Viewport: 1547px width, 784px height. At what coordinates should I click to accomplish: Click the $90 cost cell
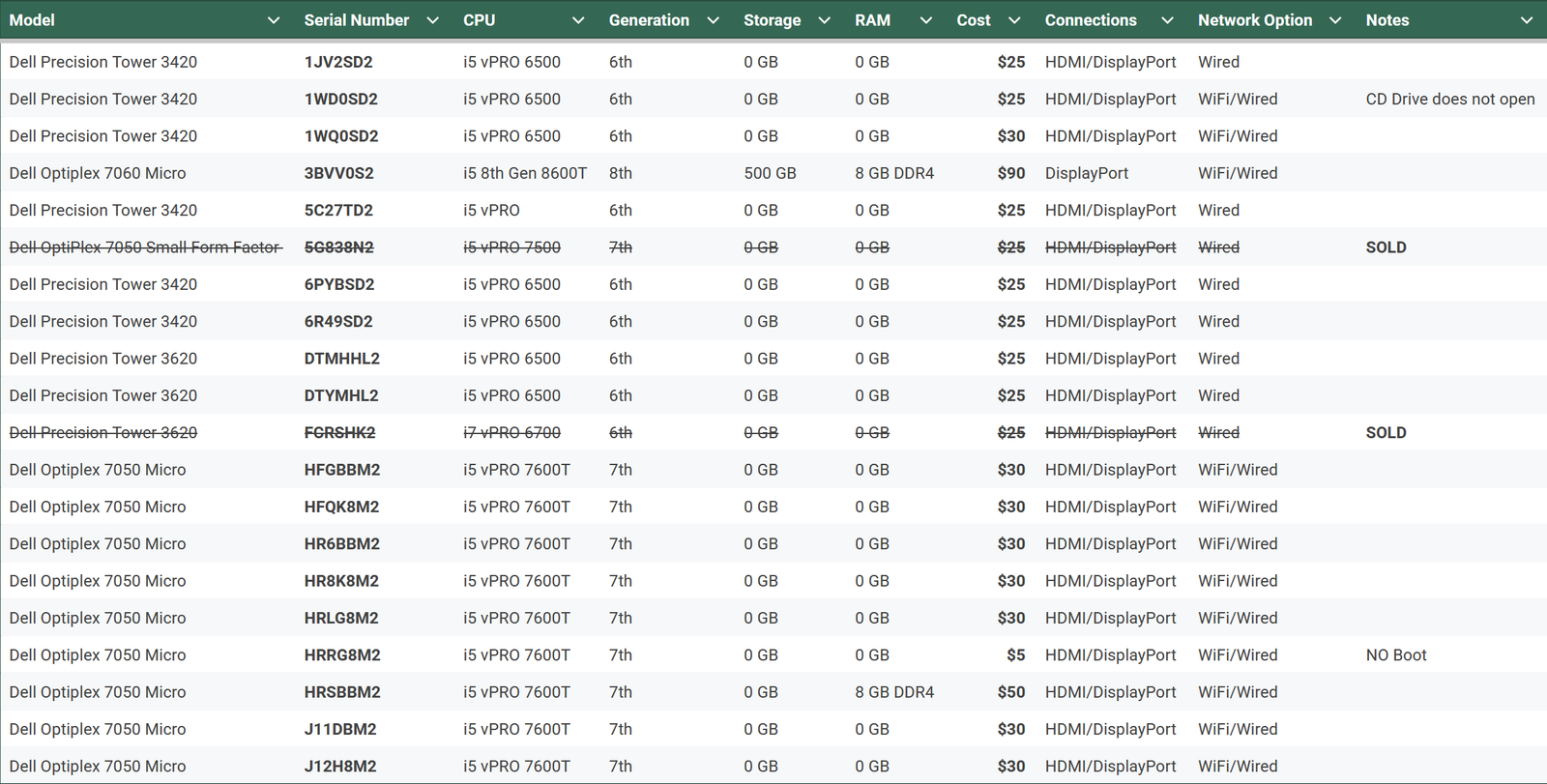point(1011,173)
